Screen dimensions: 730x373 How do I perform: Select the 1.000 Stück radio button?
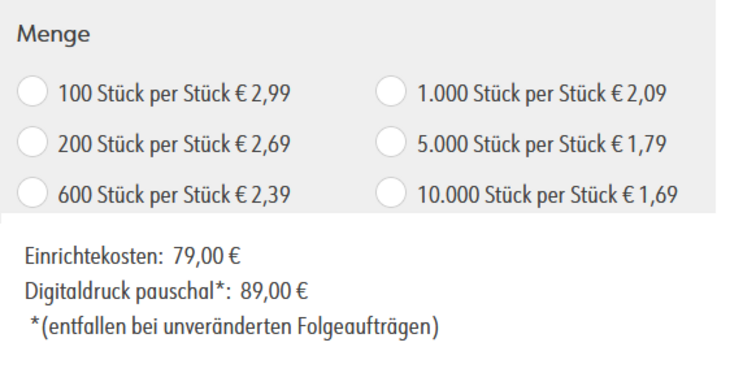point(391,91)
